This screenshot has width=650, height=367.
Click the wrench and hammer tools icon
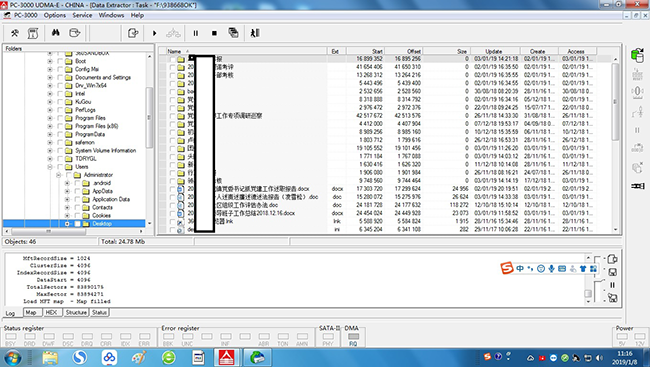pyautogui.click(x=15, y=33)
